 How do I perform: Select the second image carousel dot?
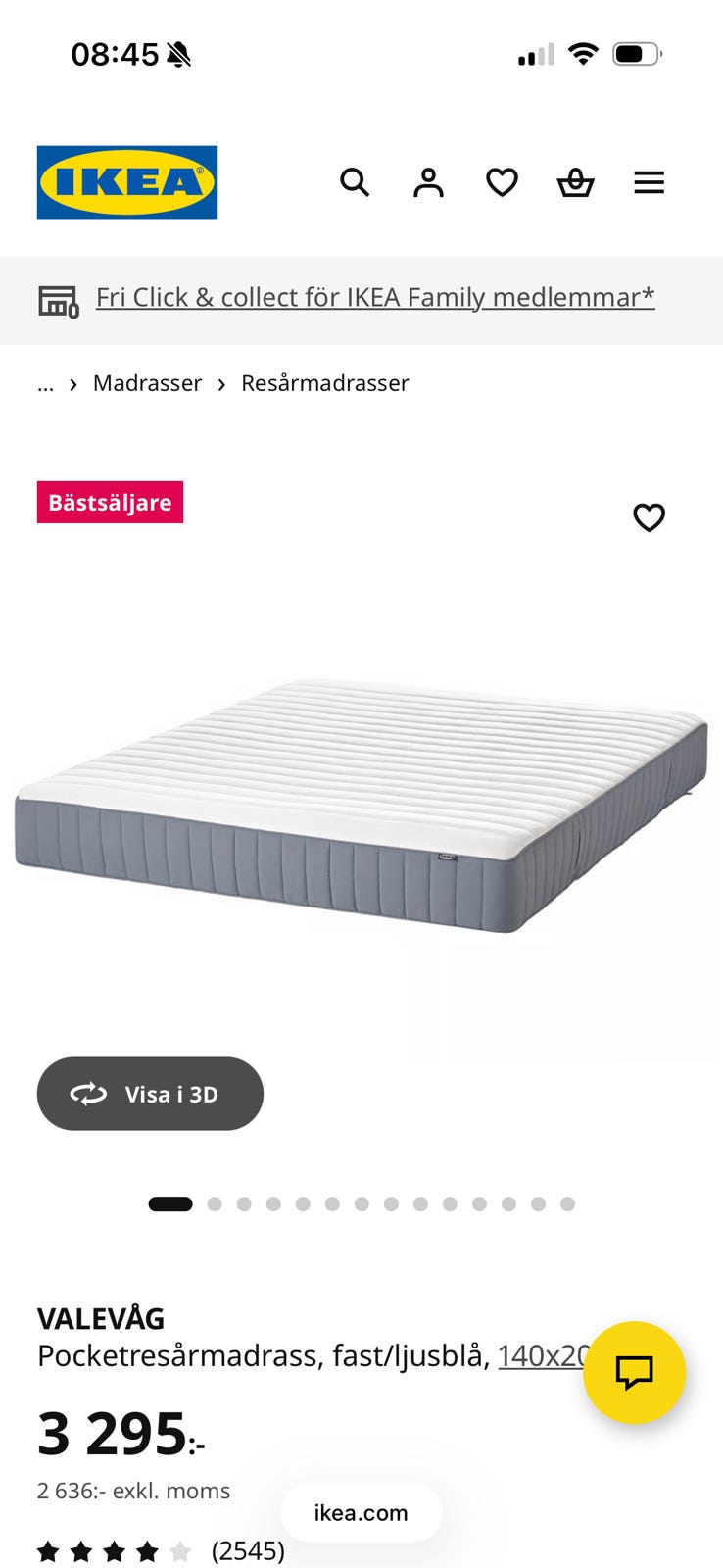(x=215, y=1204)
